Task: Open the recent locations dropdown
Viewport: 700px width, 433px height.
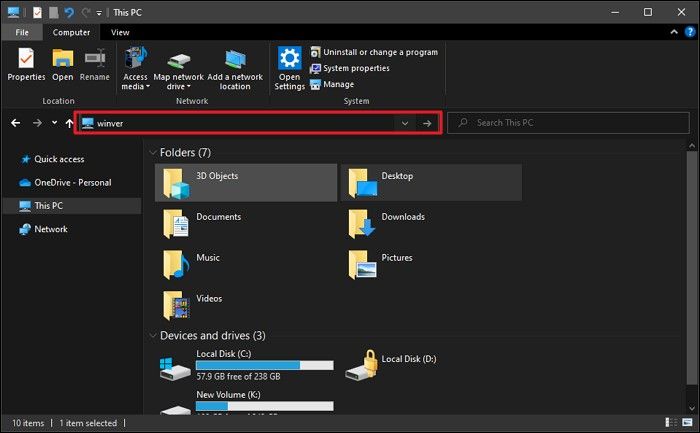Action: tap(54, 122)
